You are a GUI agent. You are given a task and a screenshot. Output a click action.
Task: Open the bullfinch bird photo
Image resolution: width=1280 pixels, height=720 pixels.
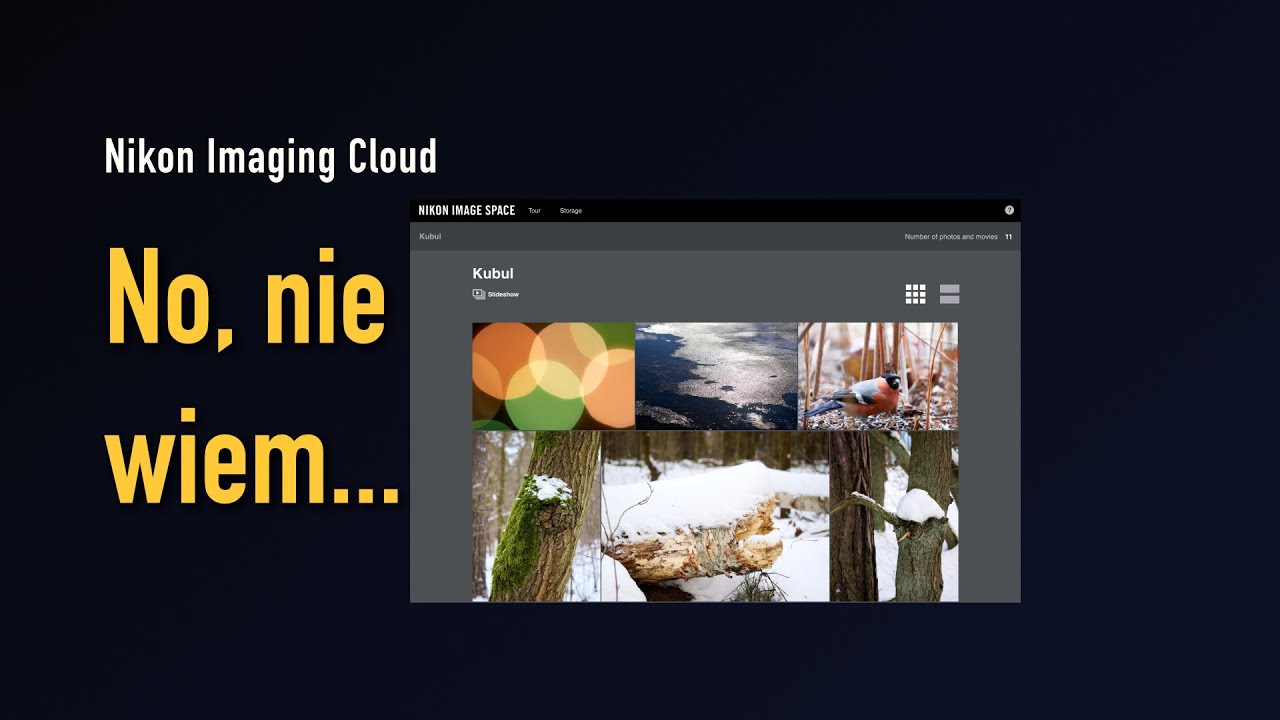878,376
